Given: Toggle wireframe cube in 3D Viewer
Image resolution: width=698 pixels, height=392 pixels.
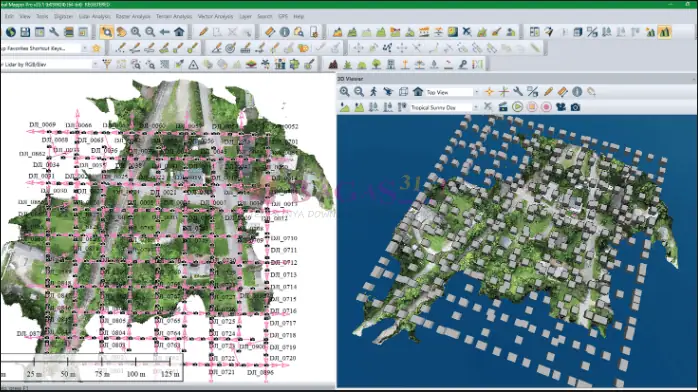Looking at the screenshot, I should coord(403,92).
